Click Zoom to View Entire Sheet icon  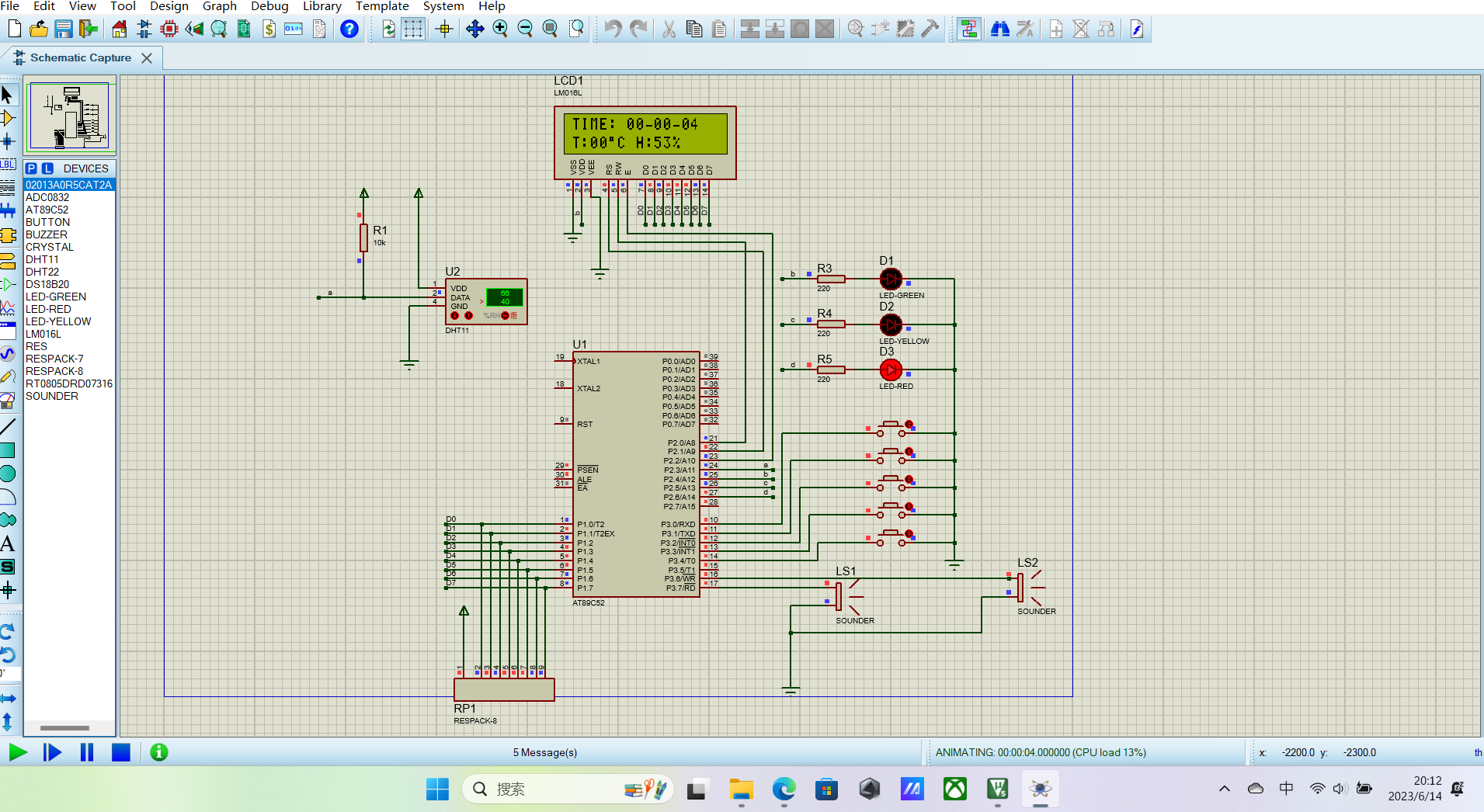click(550, 29)
